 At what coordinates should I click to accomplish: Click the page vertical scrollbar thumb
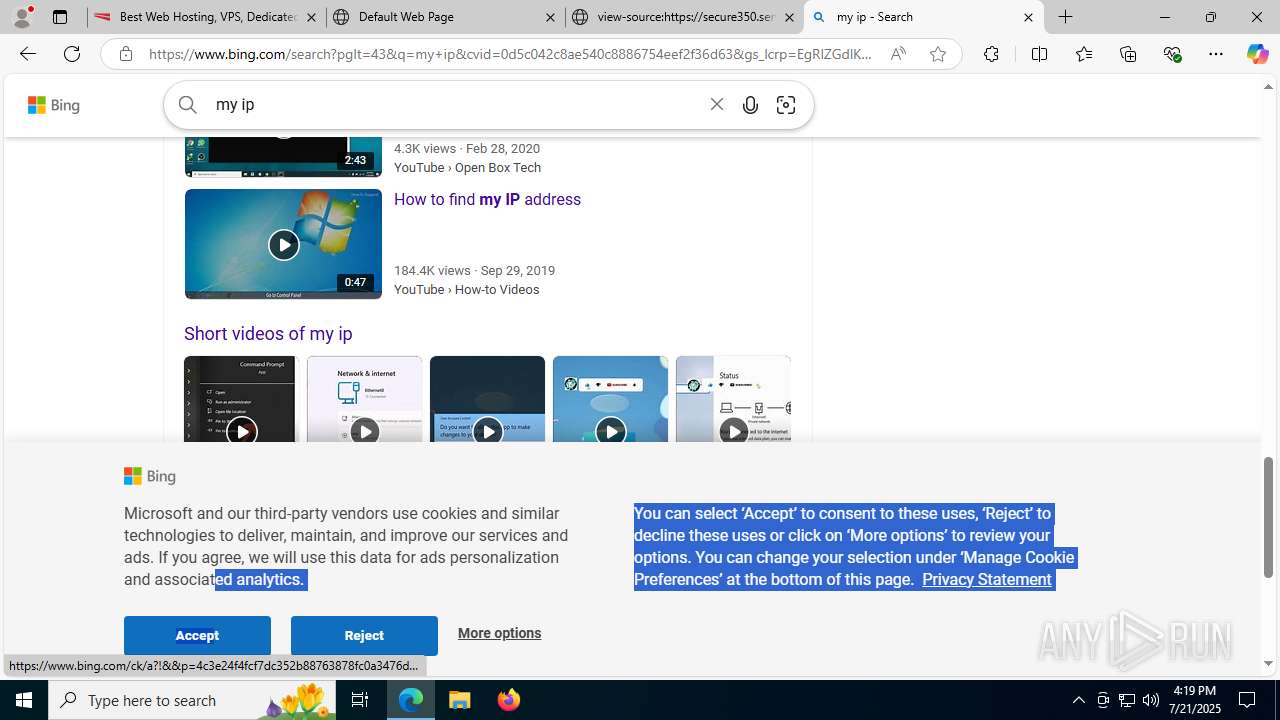[x=1269, y=518]
